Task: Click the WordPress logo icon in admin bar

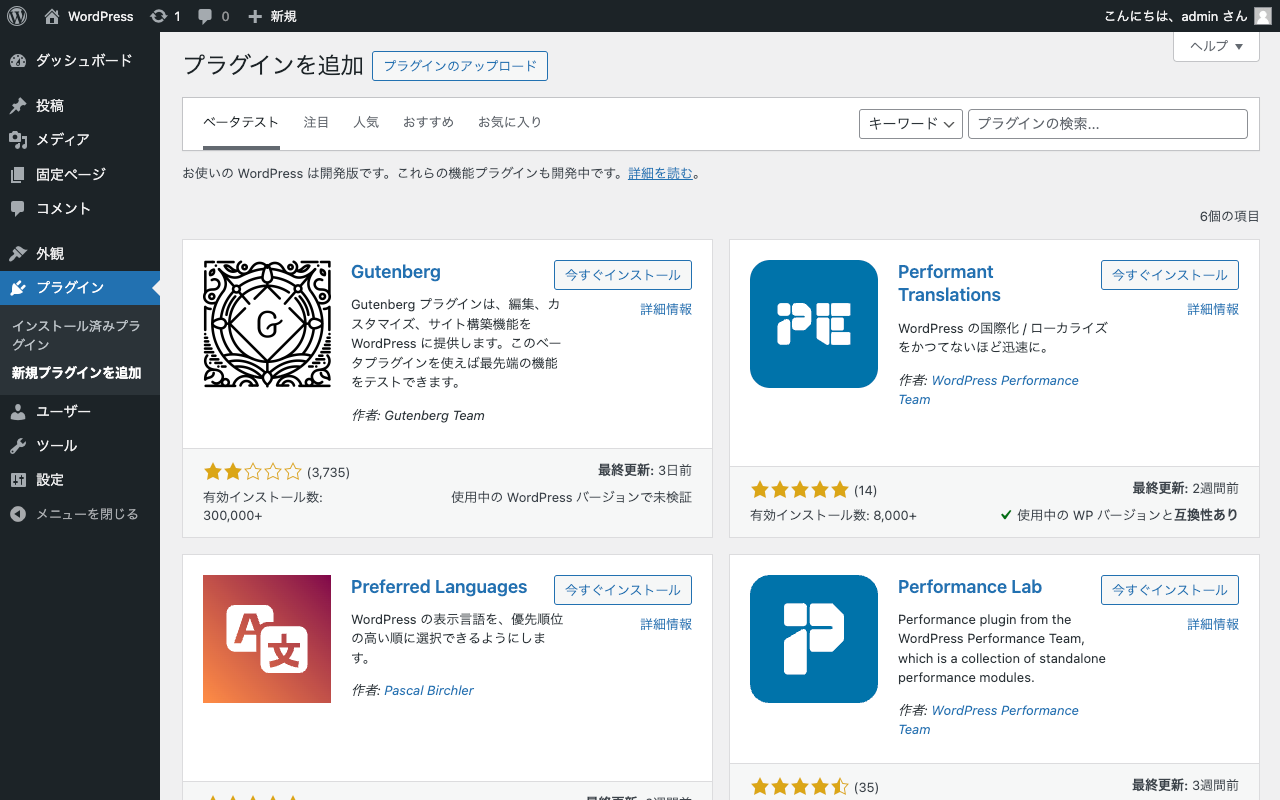Action: tap(17, 16)
